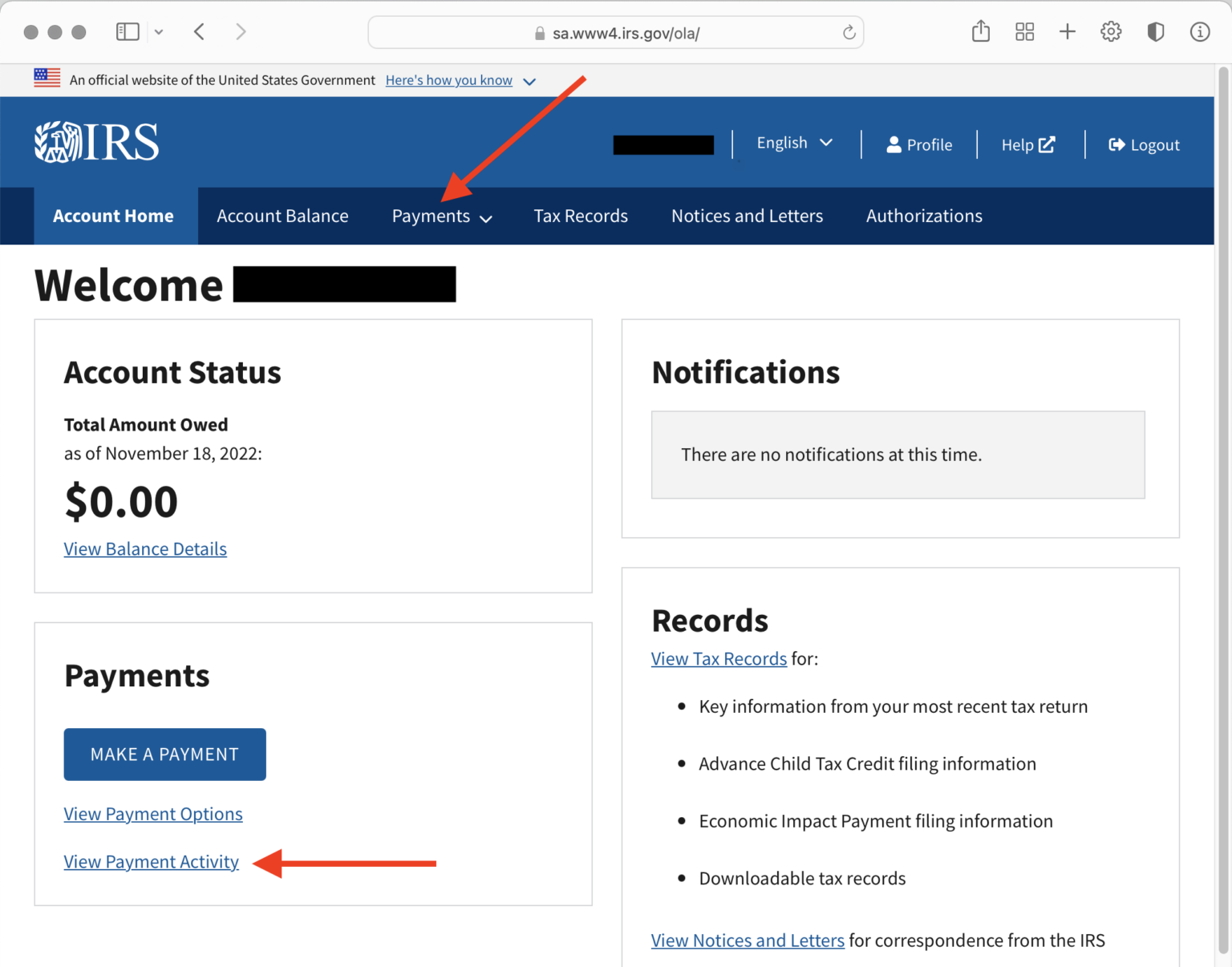Click the tab overview grid icon
The width and height of the screenshot is (1232, 967).
coord(1024,31)
